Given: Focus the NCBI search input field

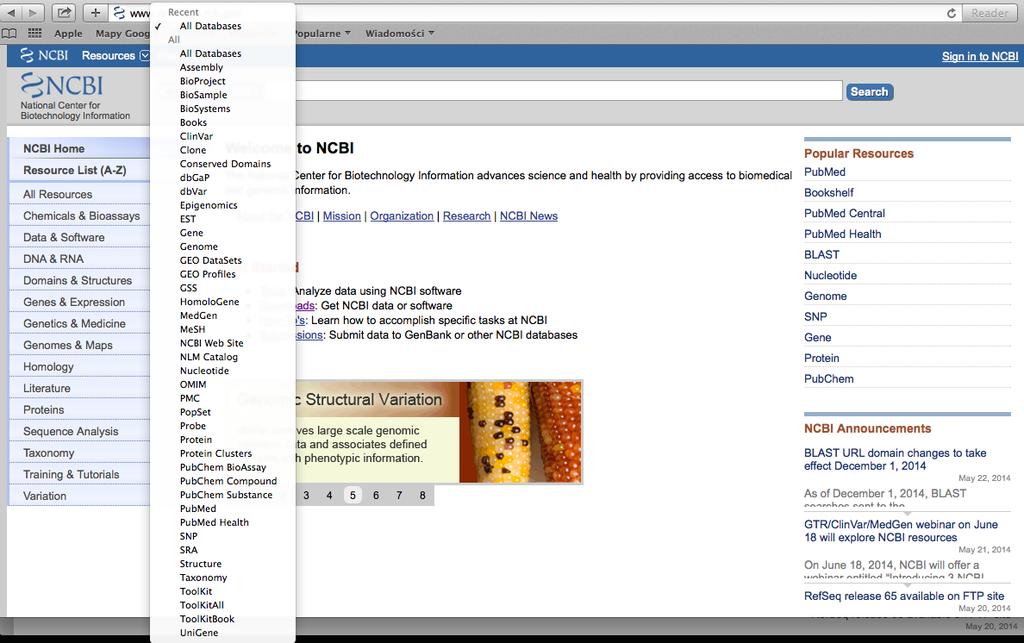Looking at the screenshot, I should pyautogui.click(x=568, y=91).
